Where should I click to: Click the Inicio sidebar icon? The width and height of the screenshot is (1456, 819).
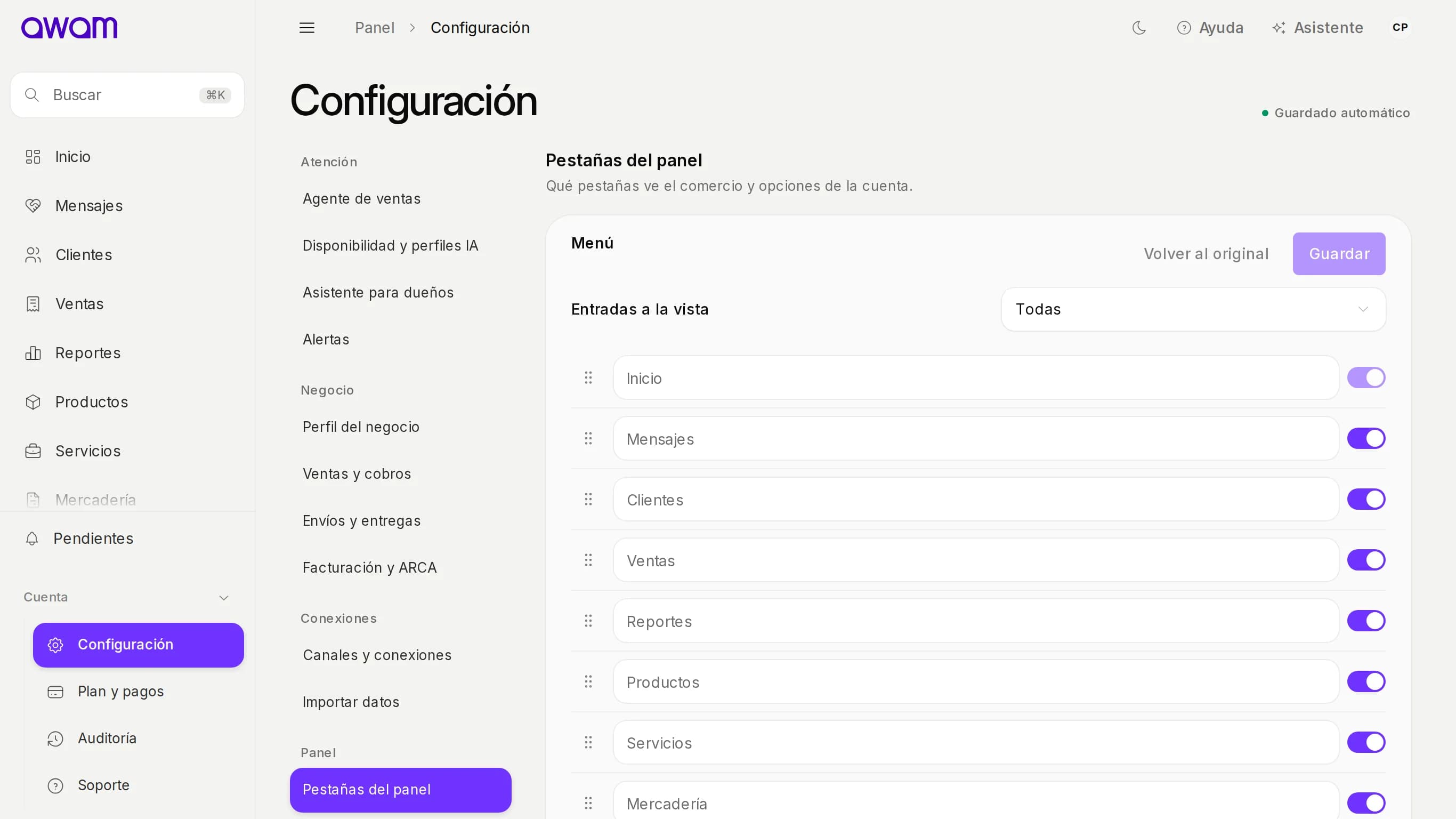33,157
